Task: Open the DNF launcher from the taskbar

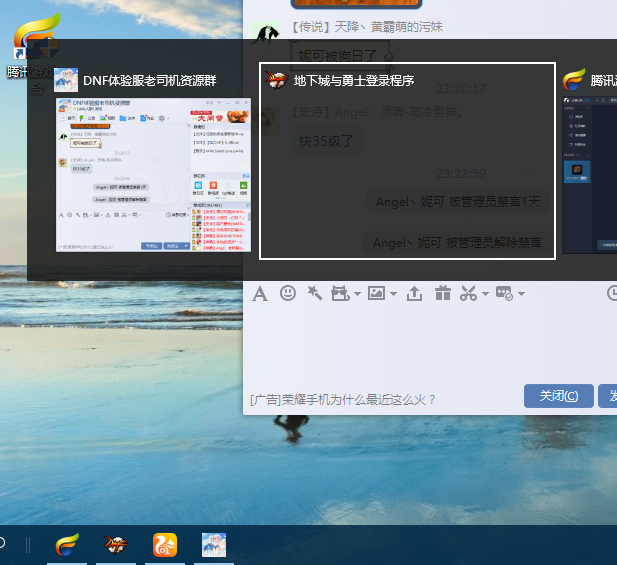Action: [x=116, y=545]
